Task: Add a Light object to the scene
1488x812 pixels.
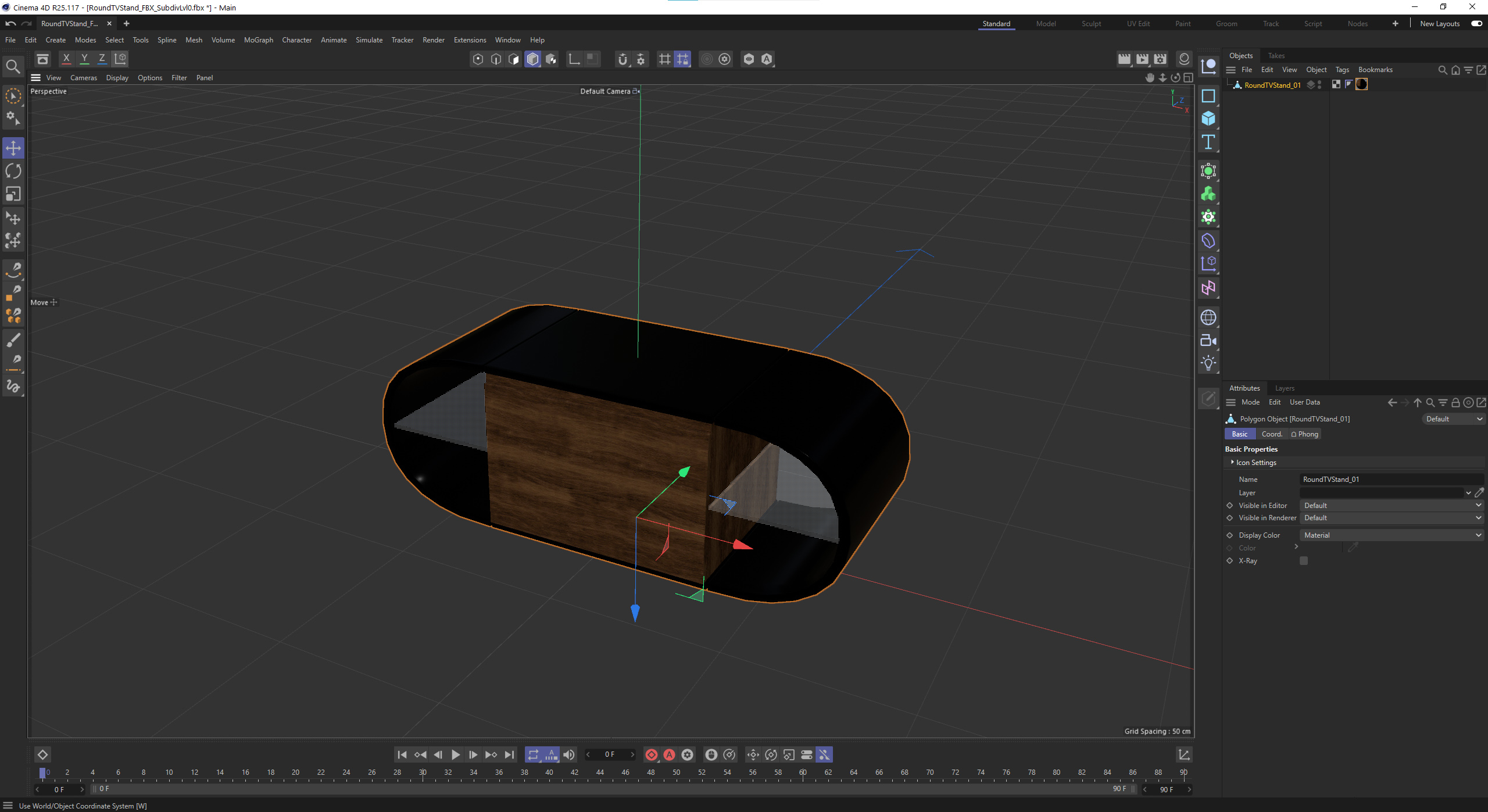Action: [1208, 364]
